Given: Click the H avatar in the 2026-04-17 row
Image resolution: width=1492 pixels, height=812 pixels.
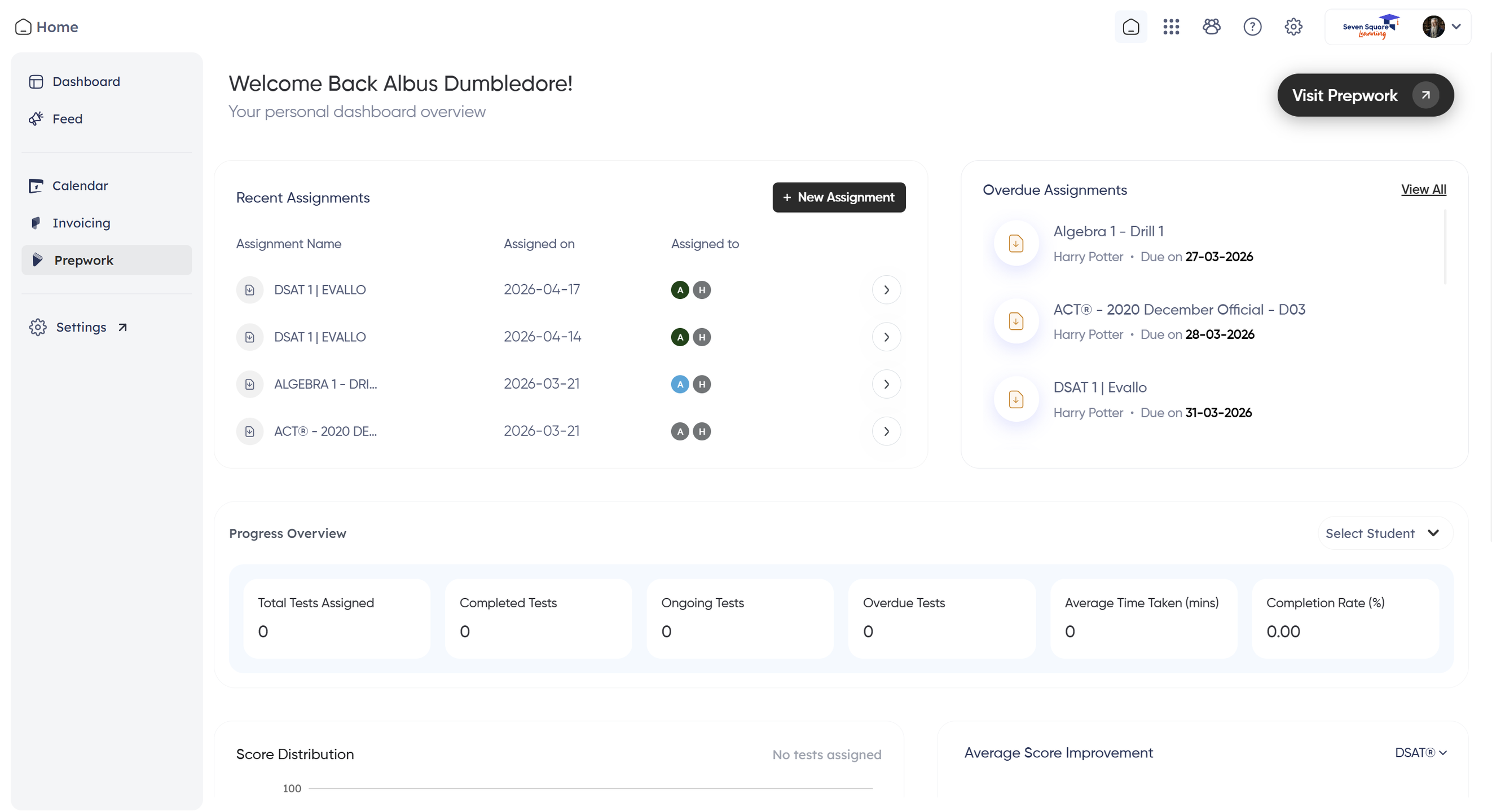Looking at the screenshot, I should click(x=701, y=290).
